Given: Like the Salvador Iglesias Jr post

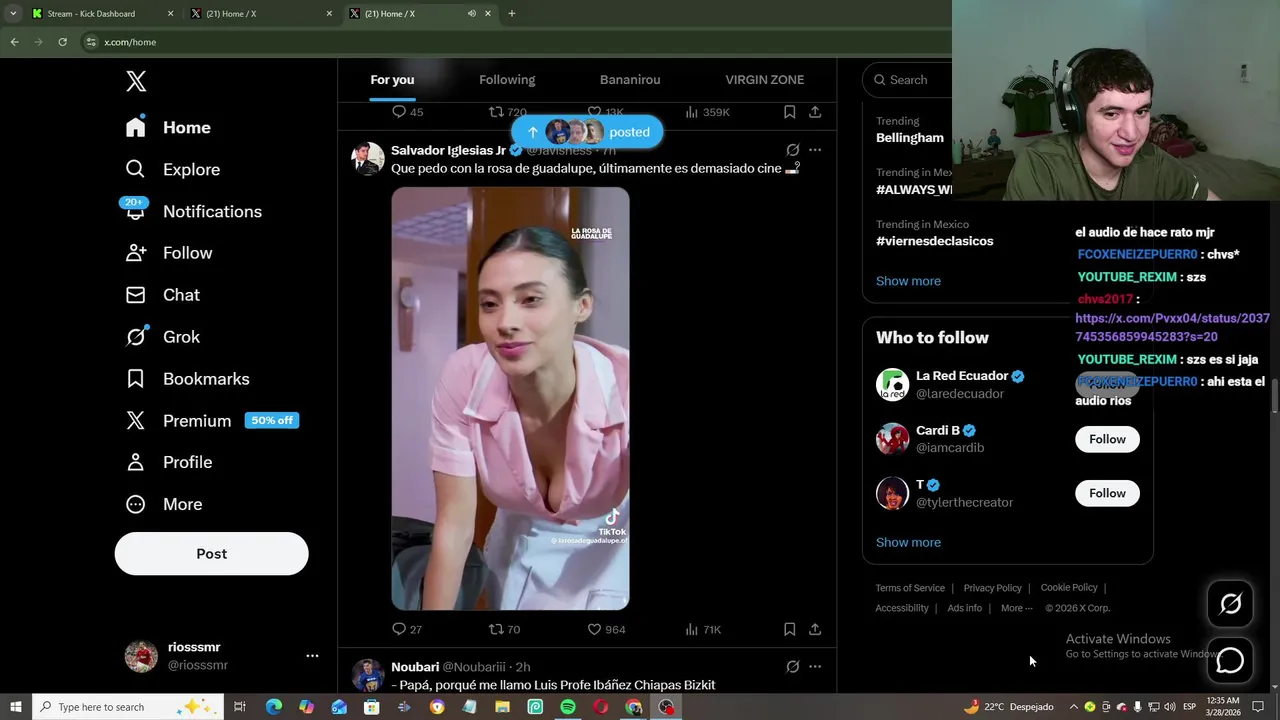Looking at the screenshot, I should (606, 629).
